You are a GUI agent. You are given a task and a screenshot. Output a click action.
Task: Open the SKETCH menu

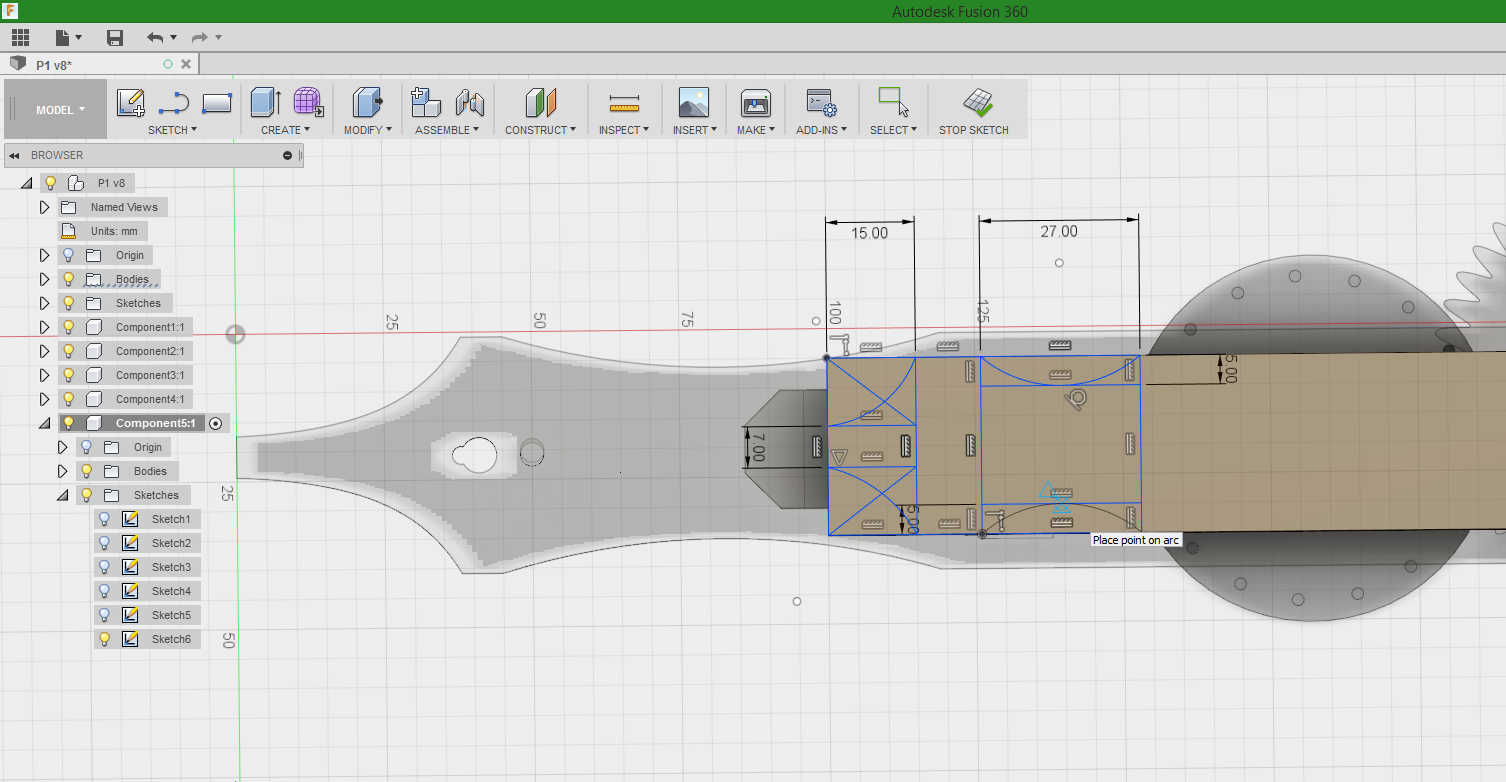point(172,130)
